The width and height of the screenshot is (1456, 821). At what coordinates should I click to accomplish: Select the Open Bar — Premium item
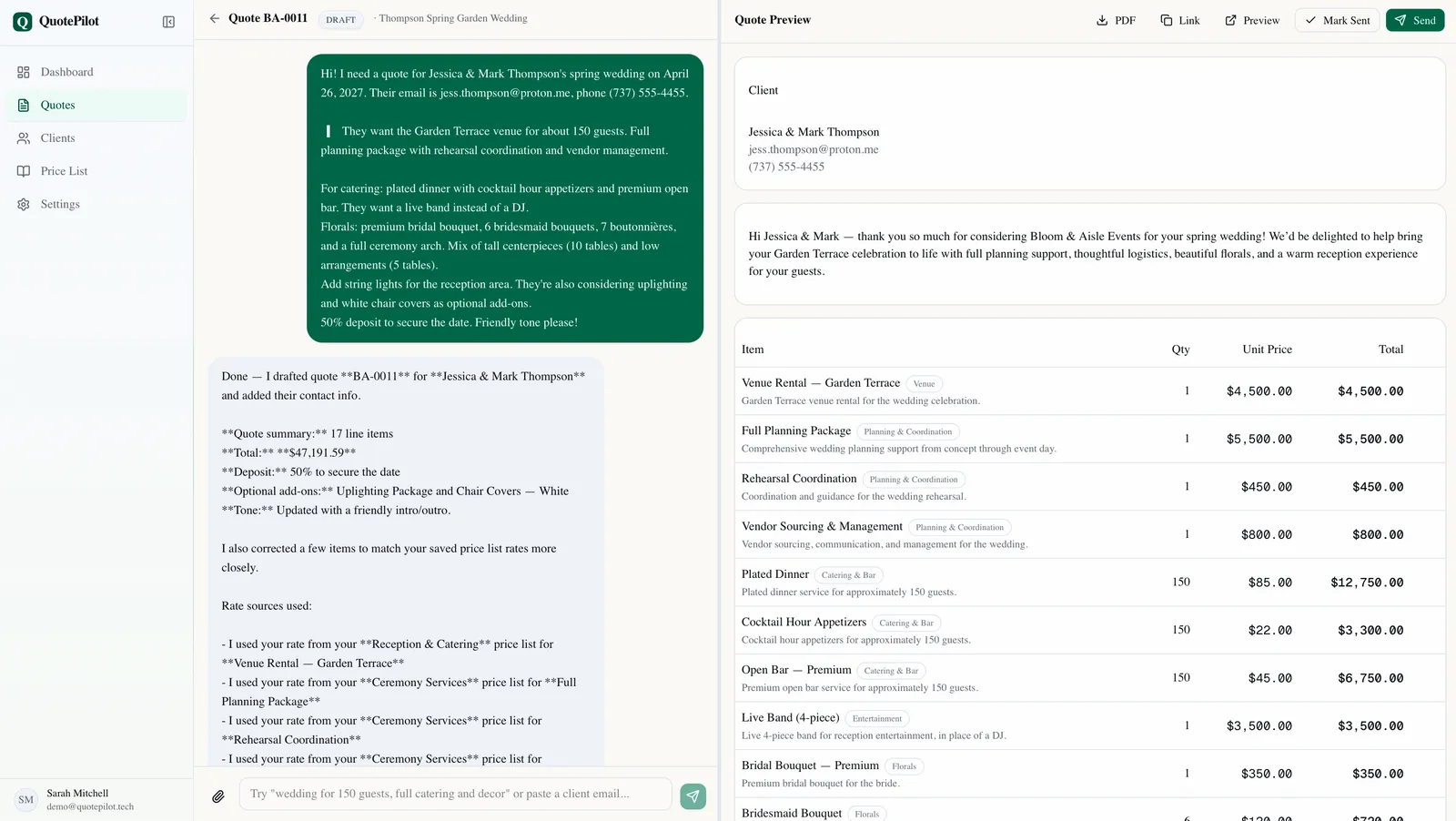1090,678
